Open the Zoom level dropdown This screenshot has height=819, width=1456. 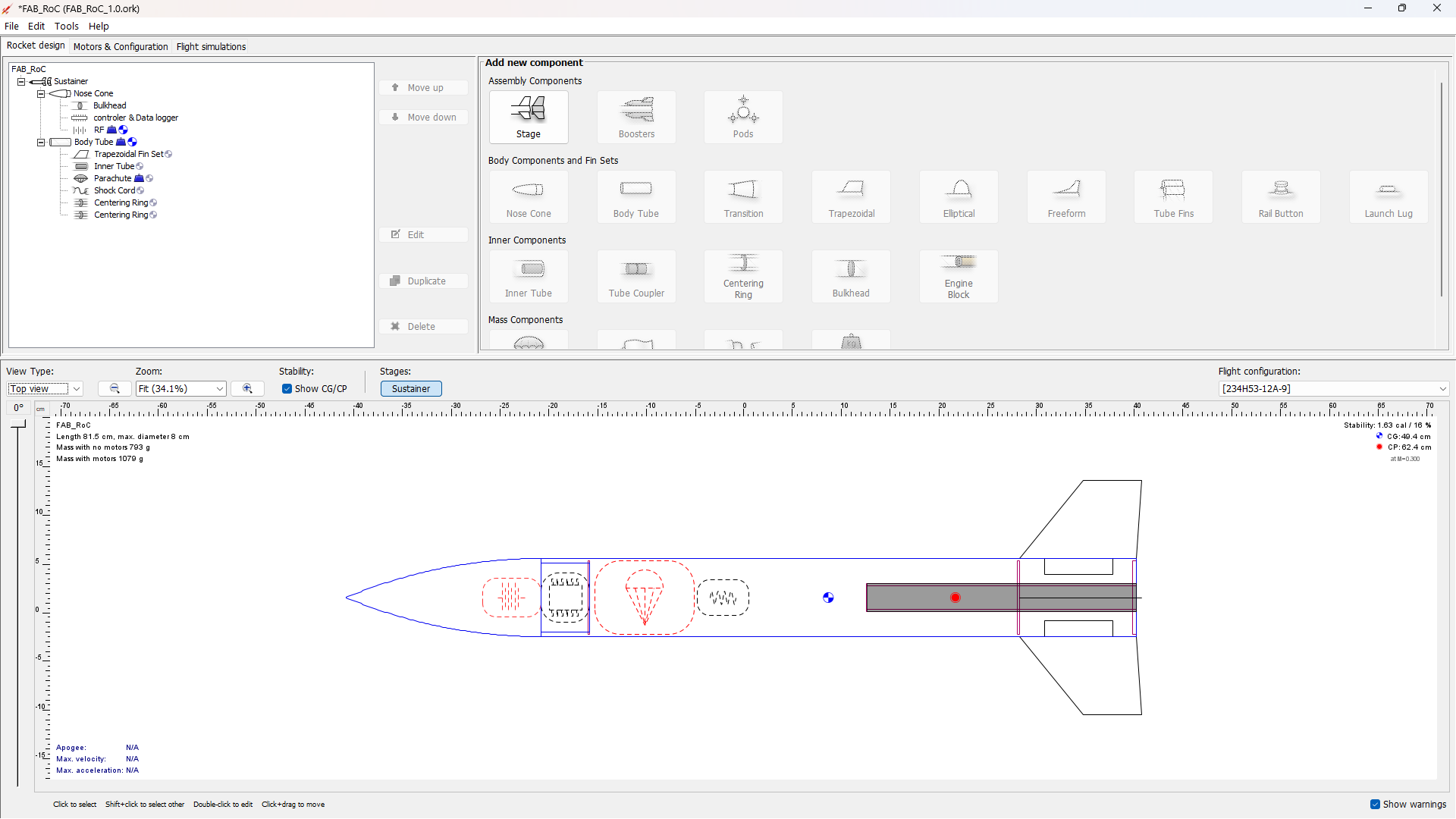[x=180, y=388]
